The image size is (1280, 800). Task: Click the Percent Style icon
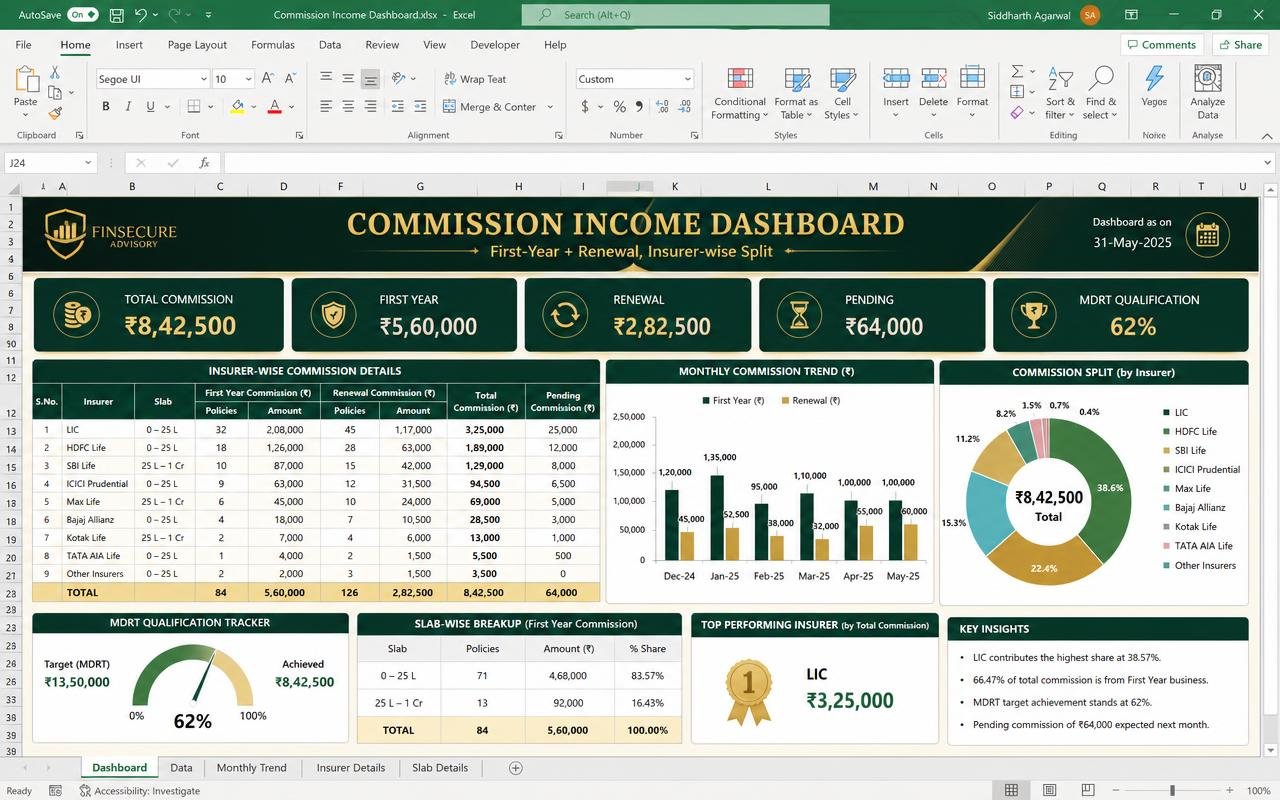(x=619, y=106)
